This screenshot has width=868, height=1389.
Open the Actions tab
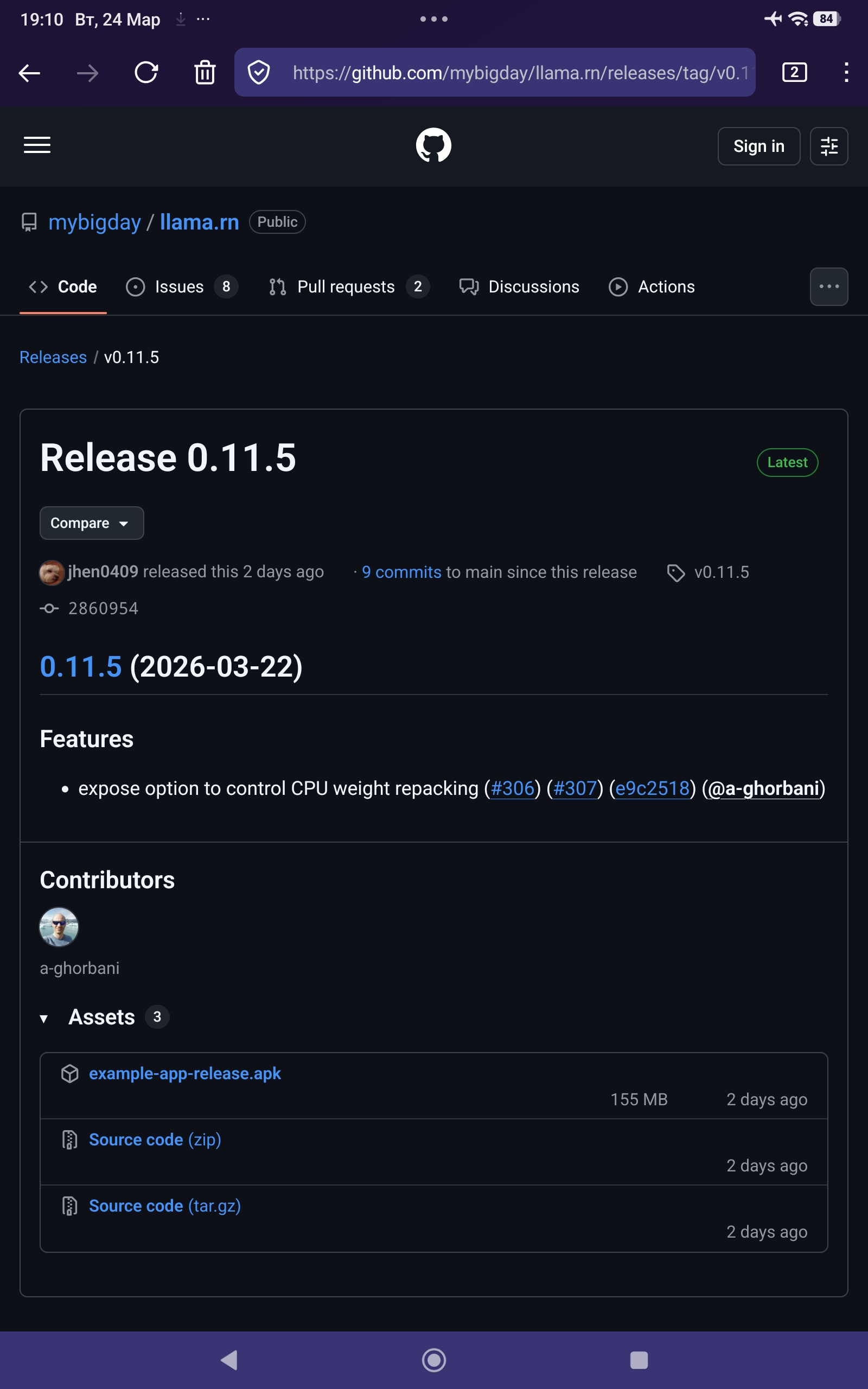[x=652, y=286]
